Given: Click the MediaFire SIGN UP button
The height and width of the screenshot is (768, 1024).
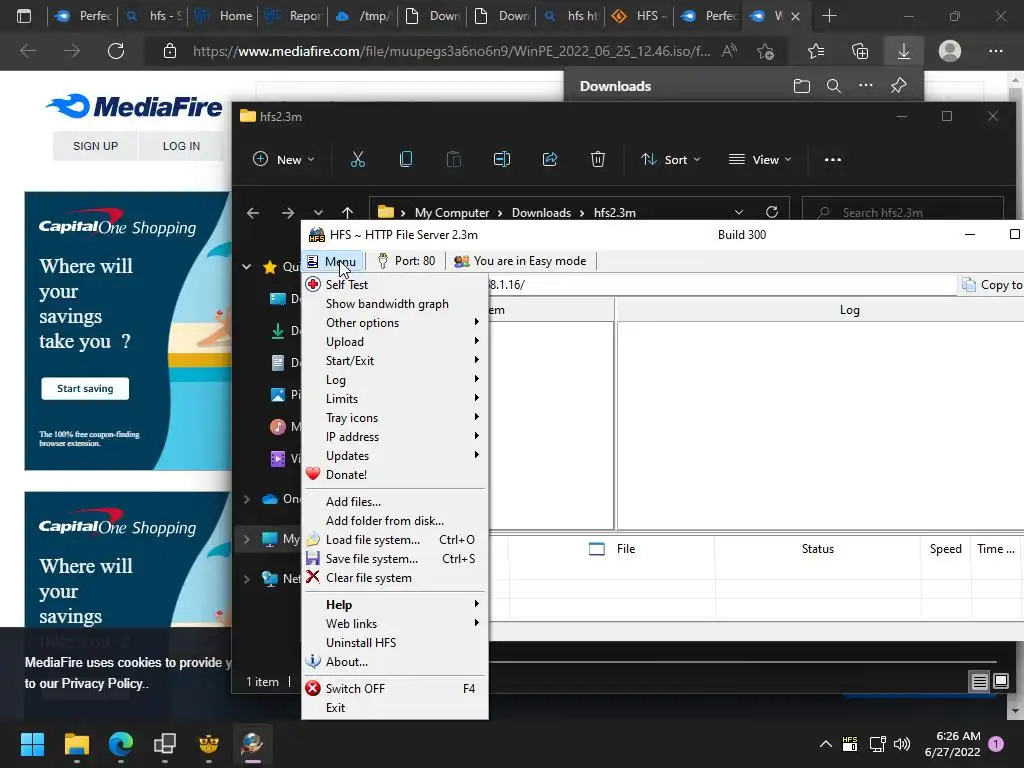Looking at the screenshot, I should tap(95, 146).
